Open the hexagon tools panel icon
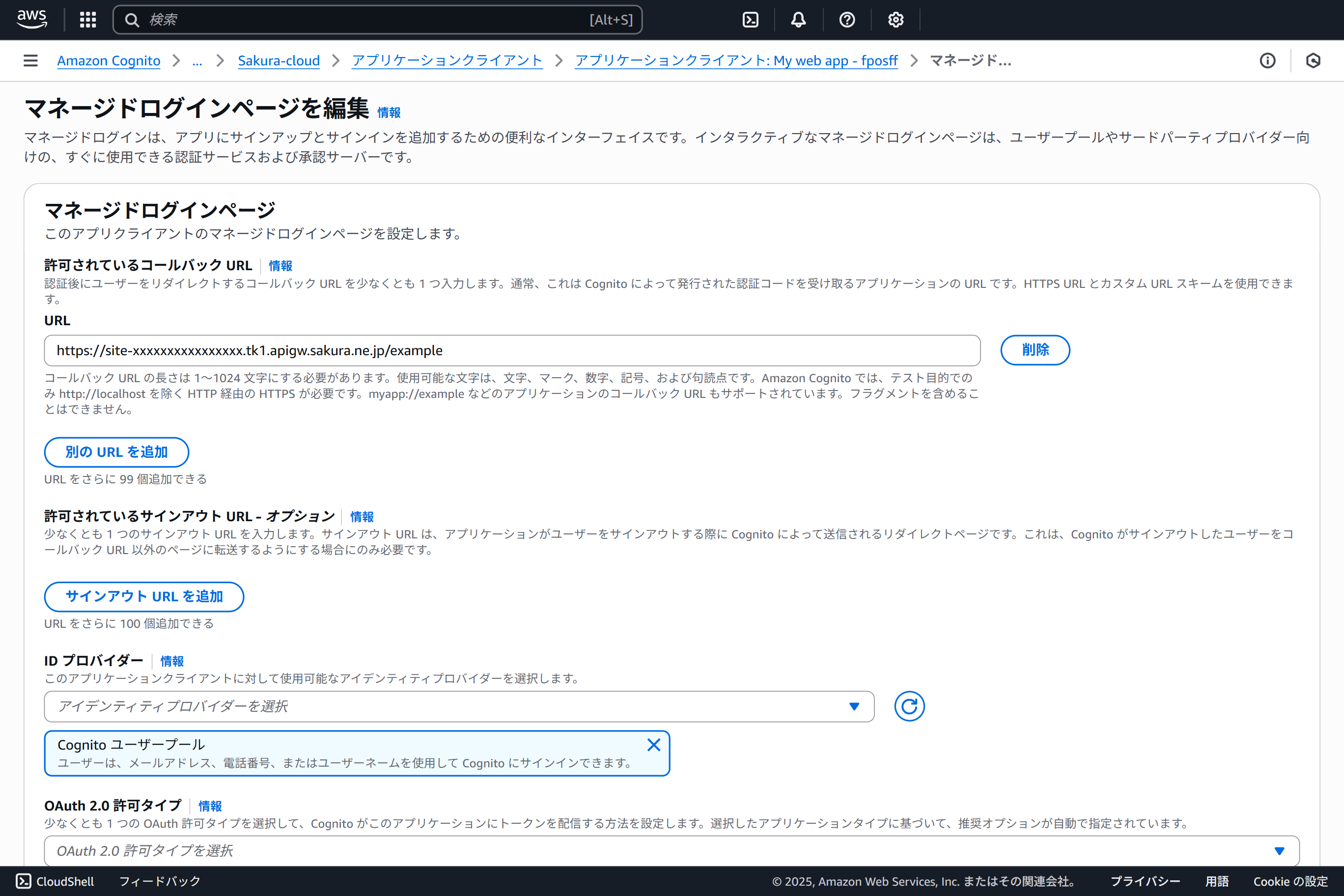The width and height of the screenshot is (1344, 896). [x=1313, y=60]
